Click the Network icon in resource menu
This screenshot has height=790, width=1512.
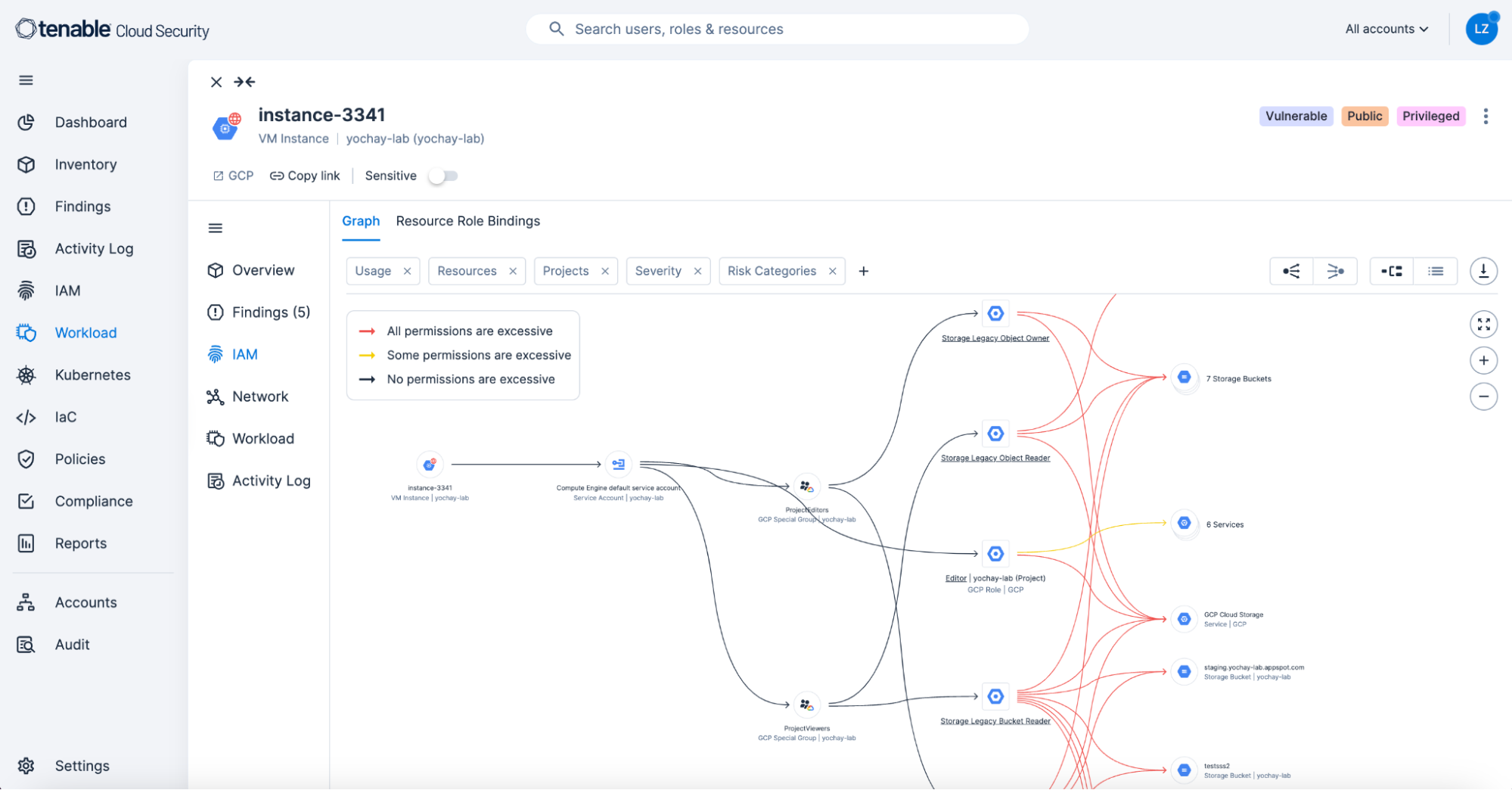[216, 397]
